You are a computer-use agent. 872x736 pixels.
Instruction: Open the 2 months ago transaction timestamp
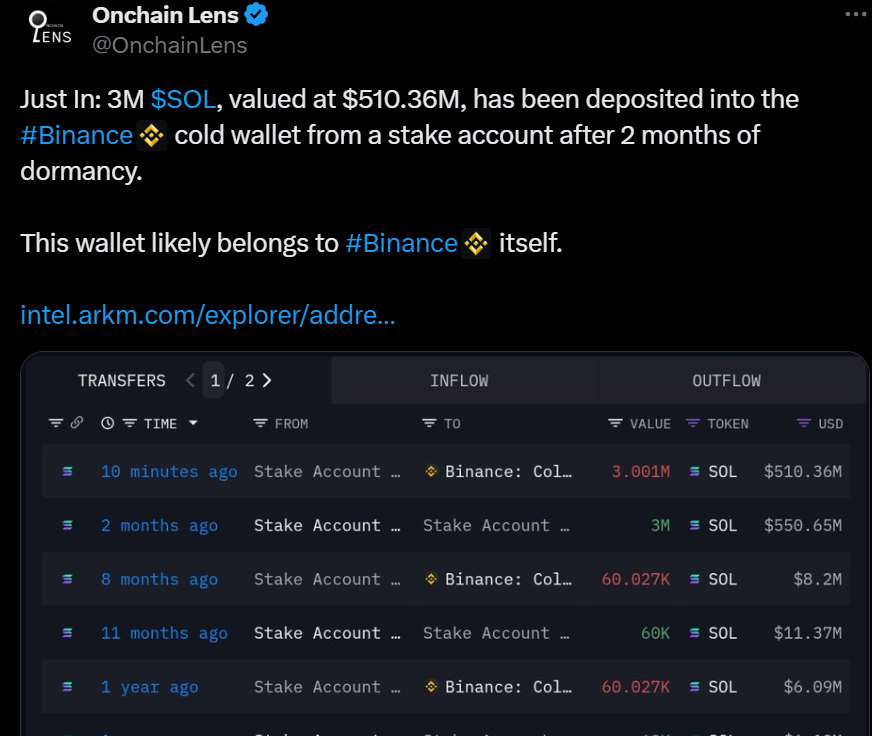[x=159, y=525]
